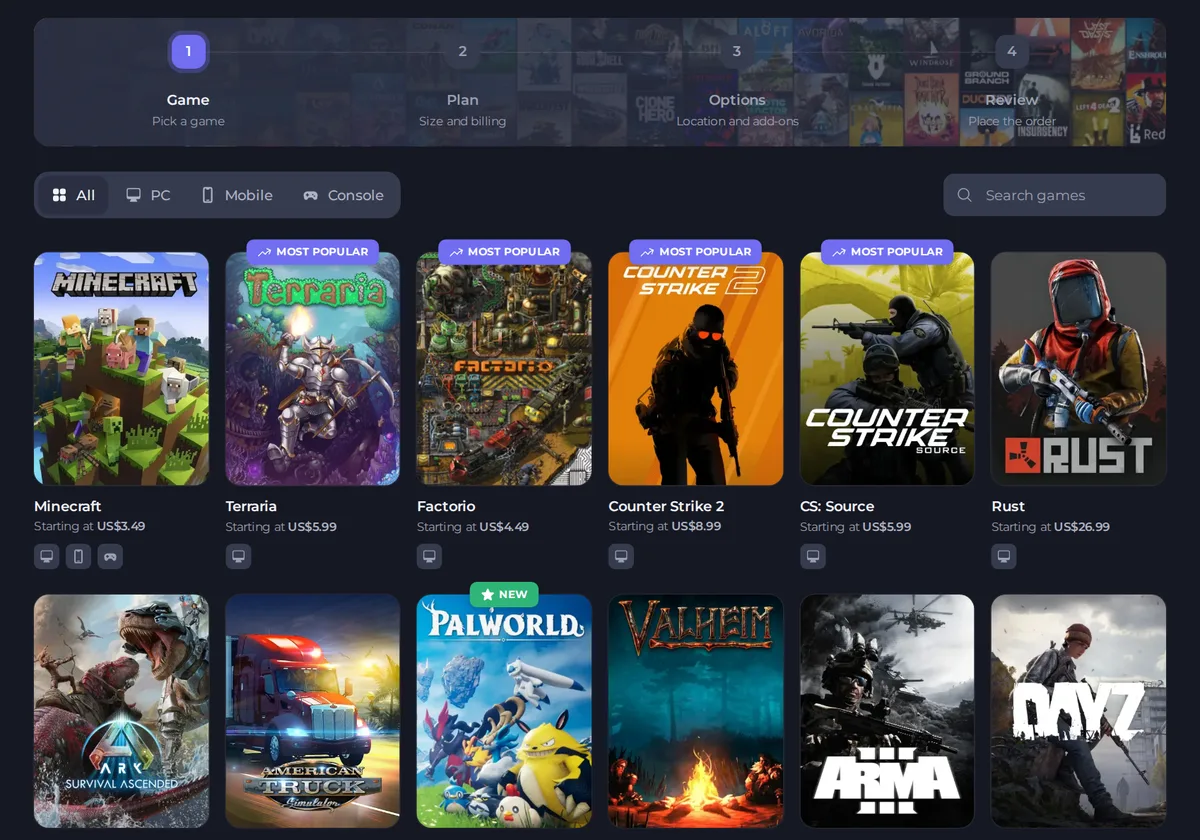Open the Counter Strike 2 cover thumbnail

(x=696, y=369)
